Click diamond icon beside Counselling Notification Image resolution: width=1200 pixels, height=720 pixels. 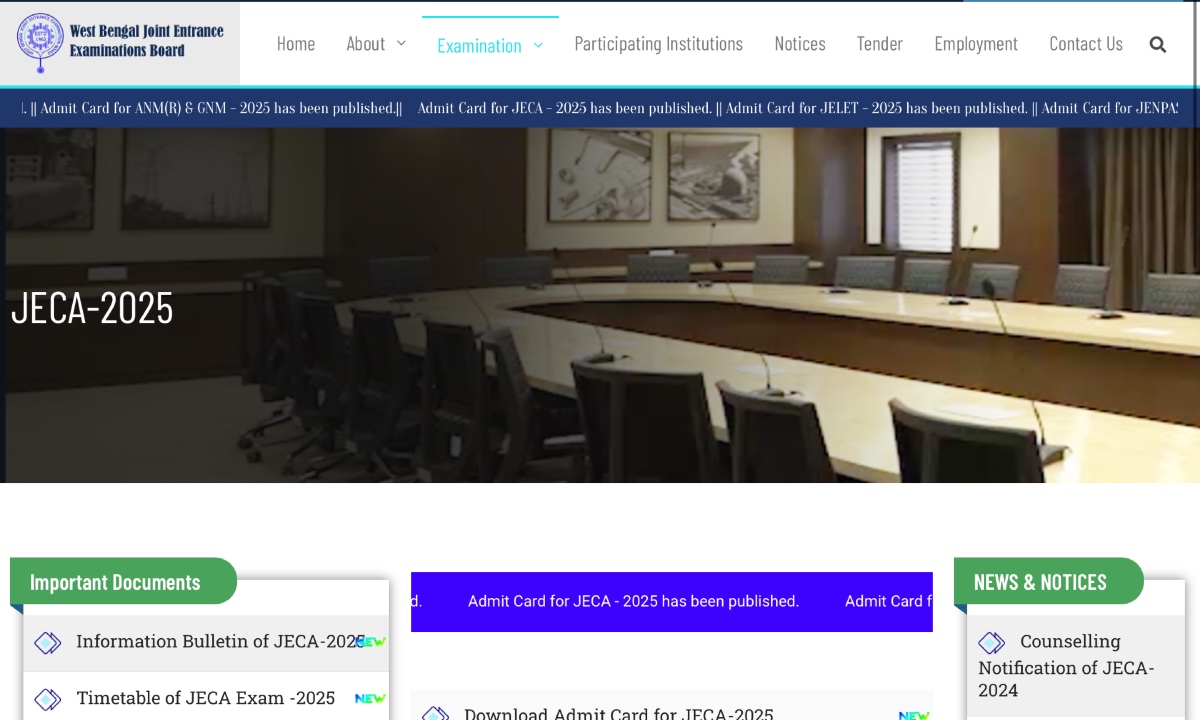[991, 643]
